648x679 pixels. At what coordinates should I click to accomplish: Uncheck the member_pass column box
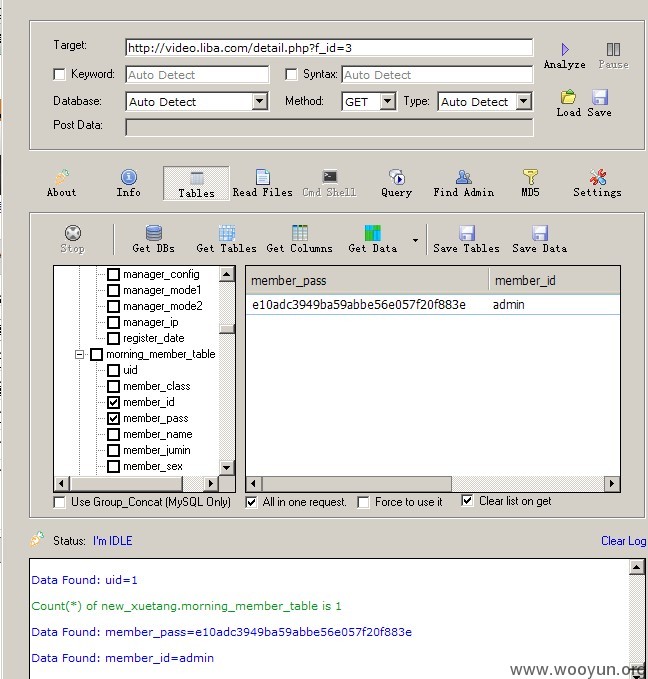113,418
